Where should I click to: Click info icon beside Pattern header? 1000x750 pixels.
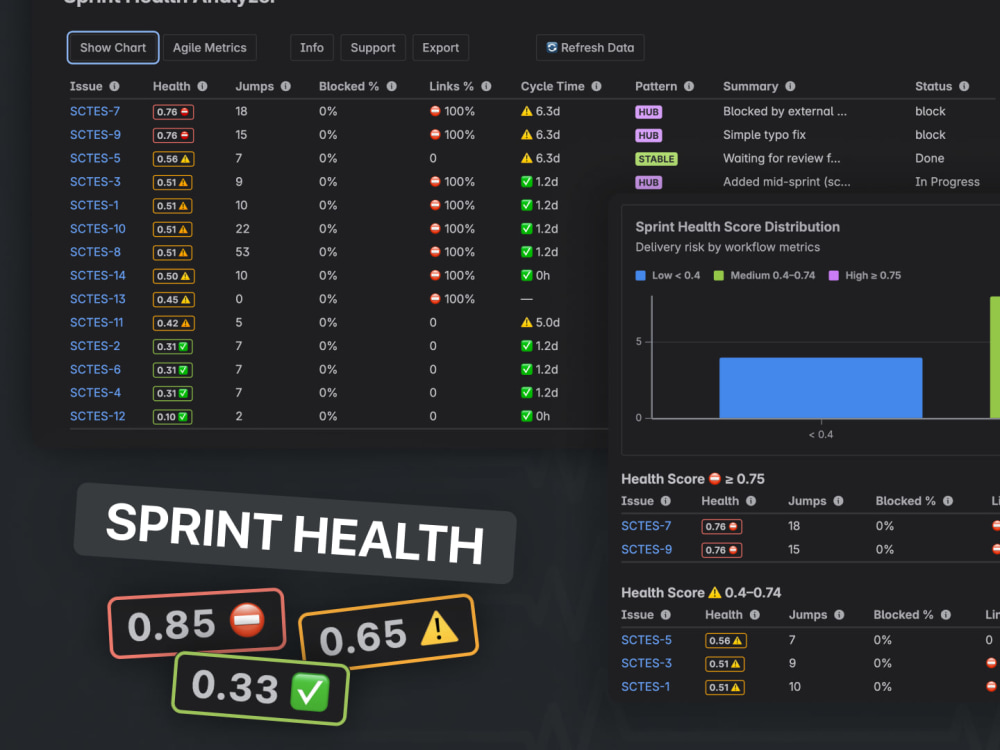689,86
